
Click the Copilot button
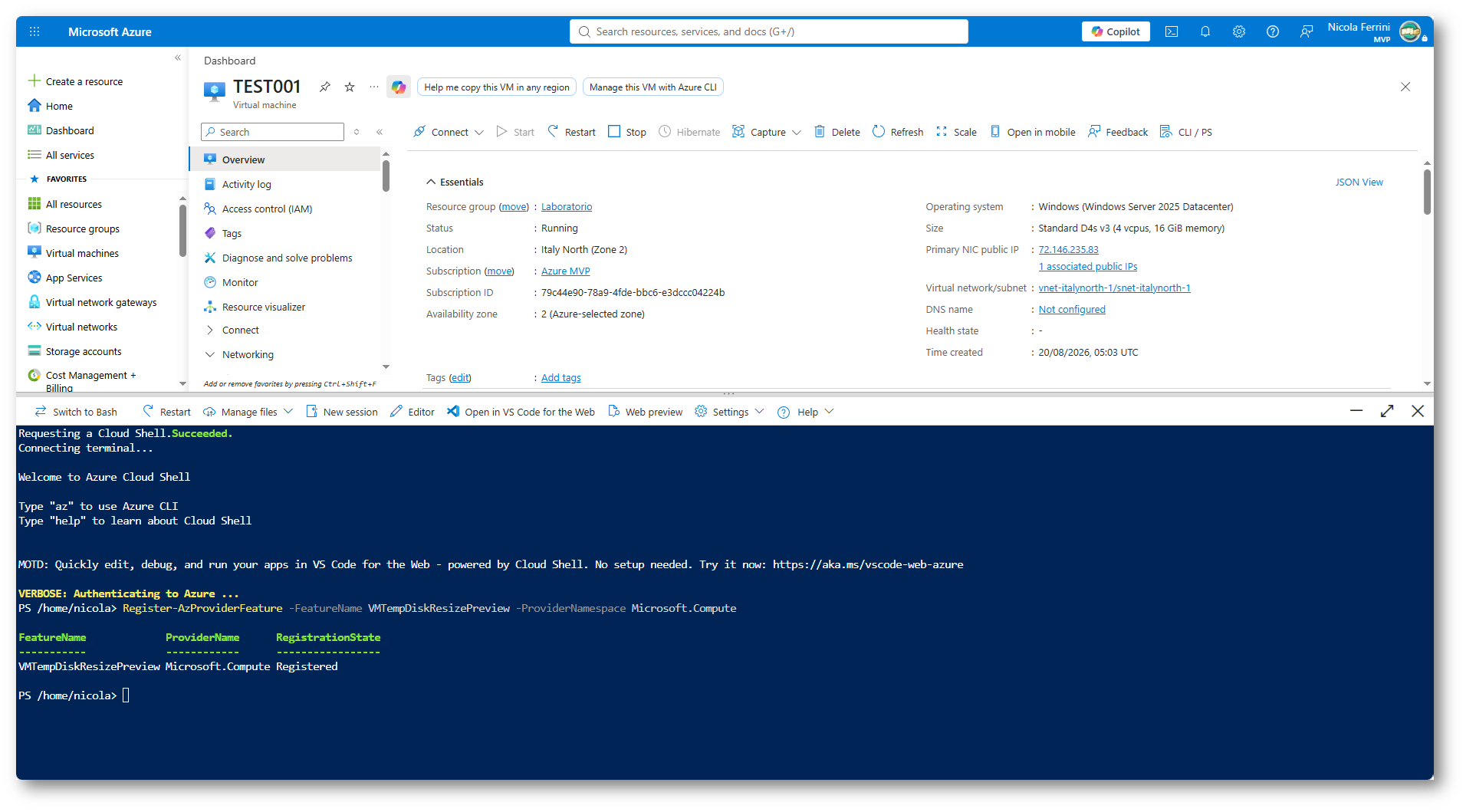coord(1116,31)
